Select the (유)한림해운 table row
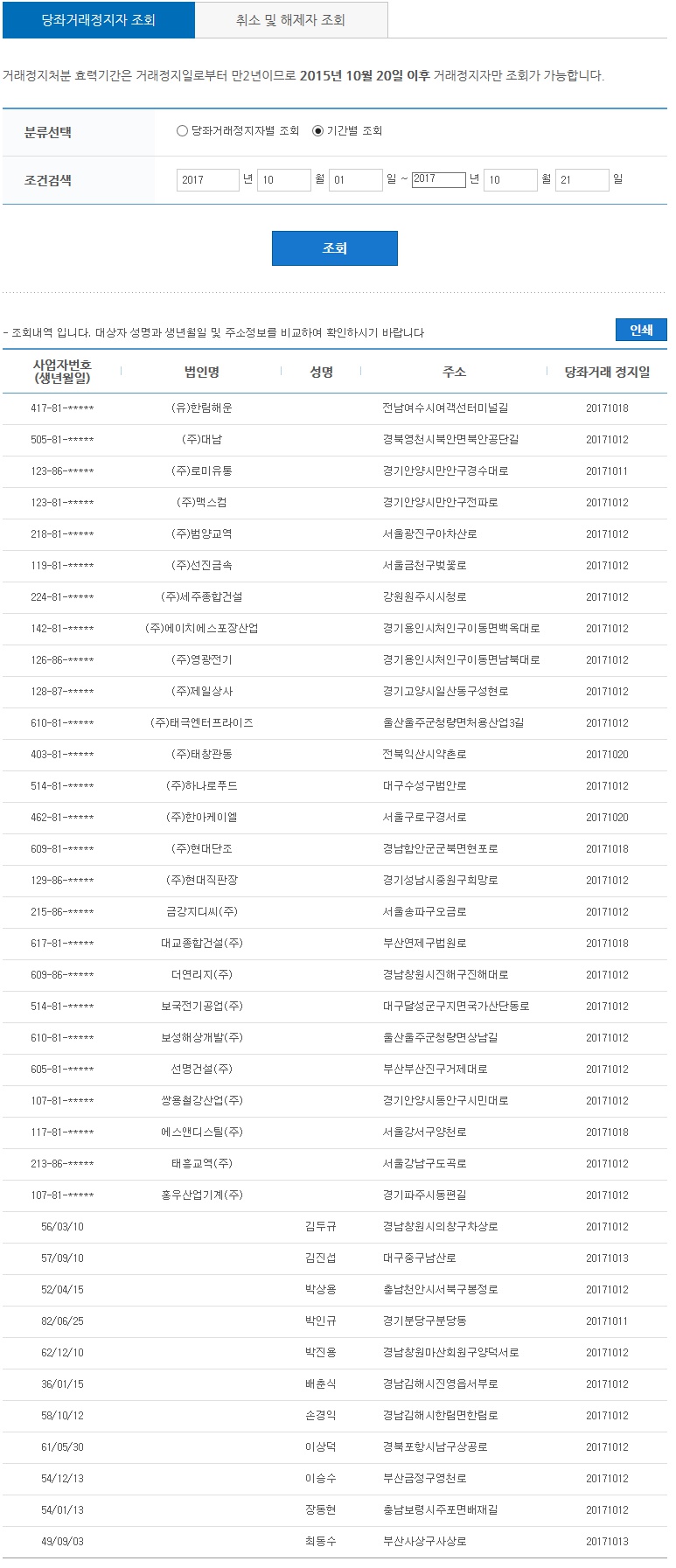Viewport: 676px width, 1568px height. pyautogui.click(x=335, y=408)
